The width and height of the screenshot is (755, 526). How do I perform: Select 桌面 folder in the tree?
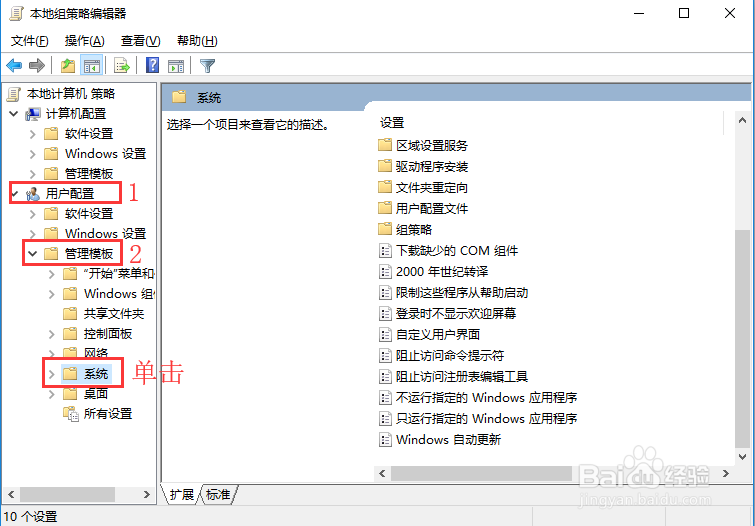click(x=96, y=394)
